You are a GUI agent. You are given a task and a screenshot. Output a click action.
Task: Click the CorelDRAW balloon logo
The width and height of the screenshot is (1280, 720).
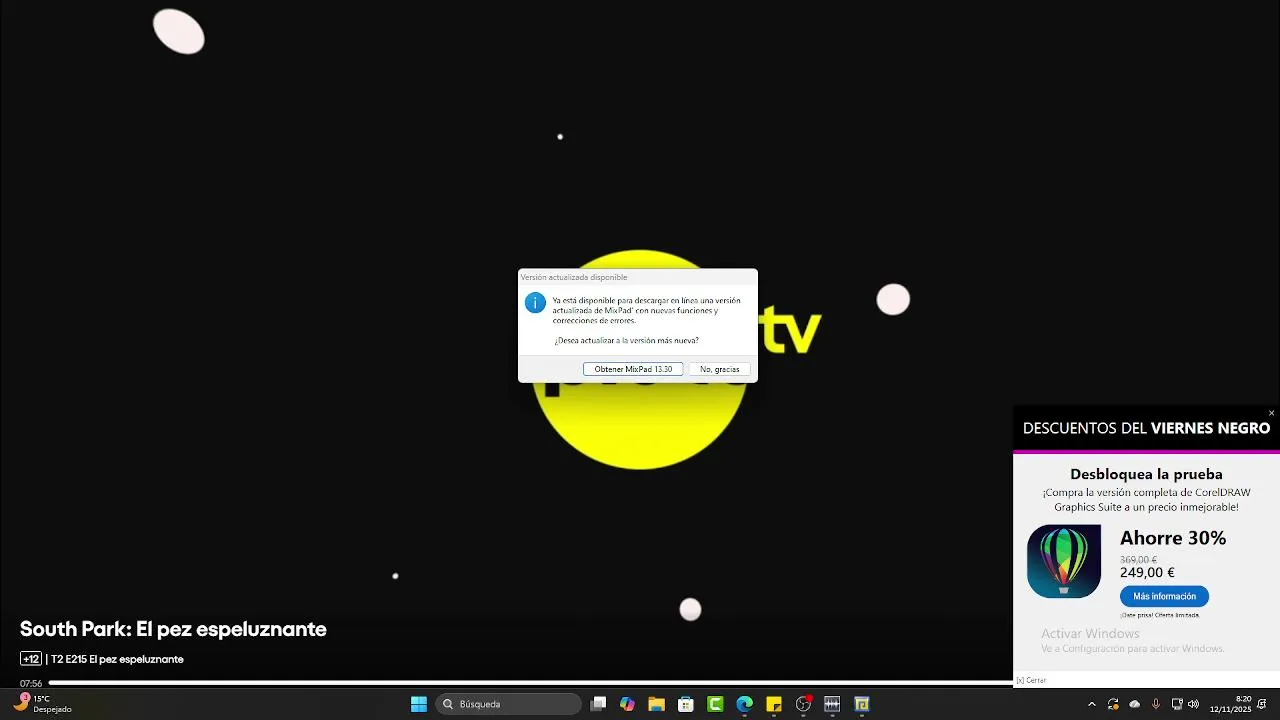[1064, 561]
